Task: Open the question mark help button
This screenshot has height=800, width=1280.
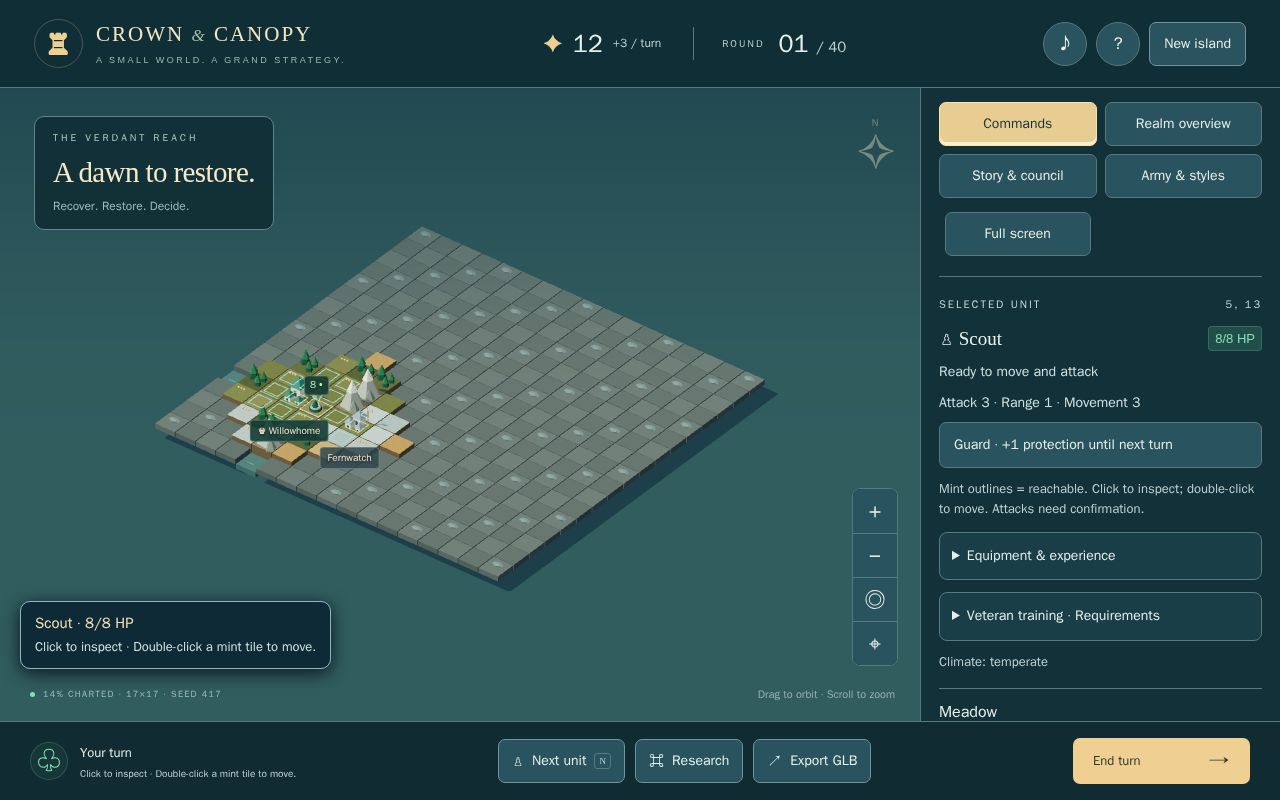Action: coord(1118,44)
